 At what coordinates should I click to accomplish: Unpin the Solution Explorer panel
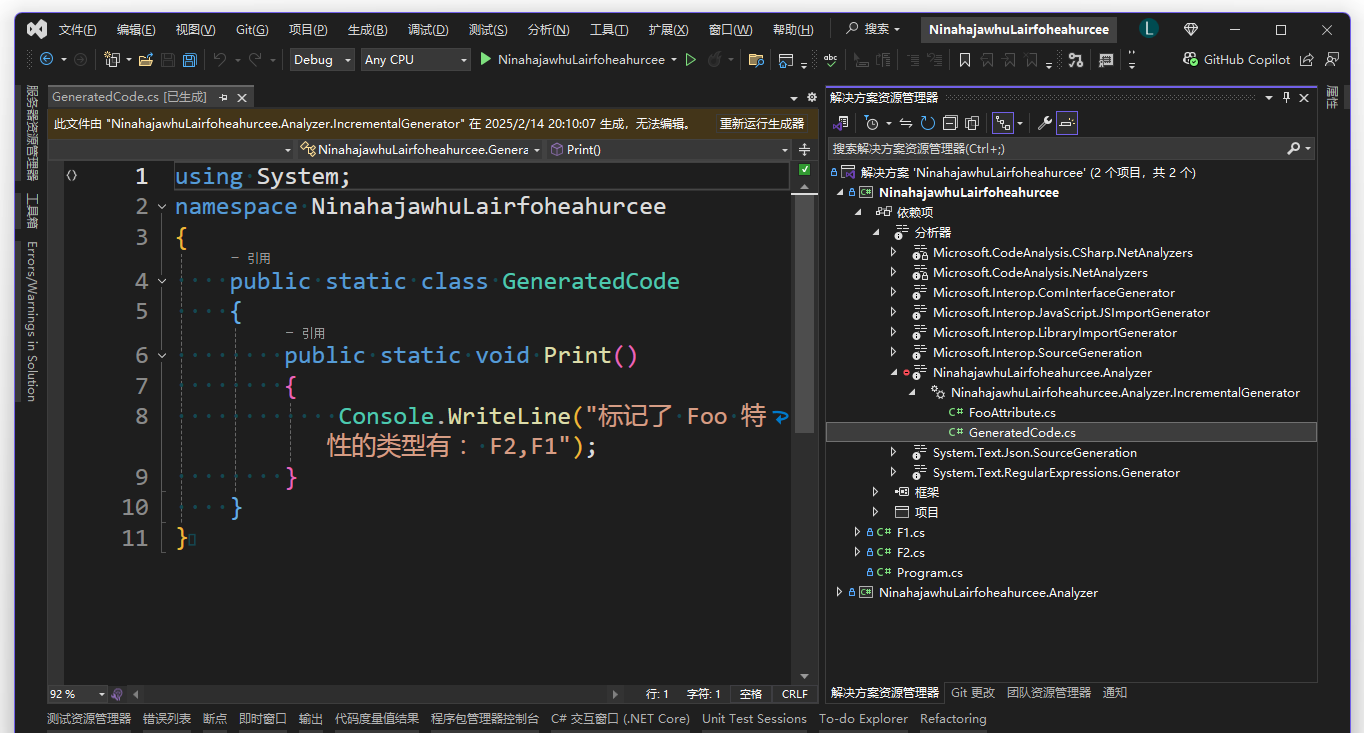coord(1288,97)
